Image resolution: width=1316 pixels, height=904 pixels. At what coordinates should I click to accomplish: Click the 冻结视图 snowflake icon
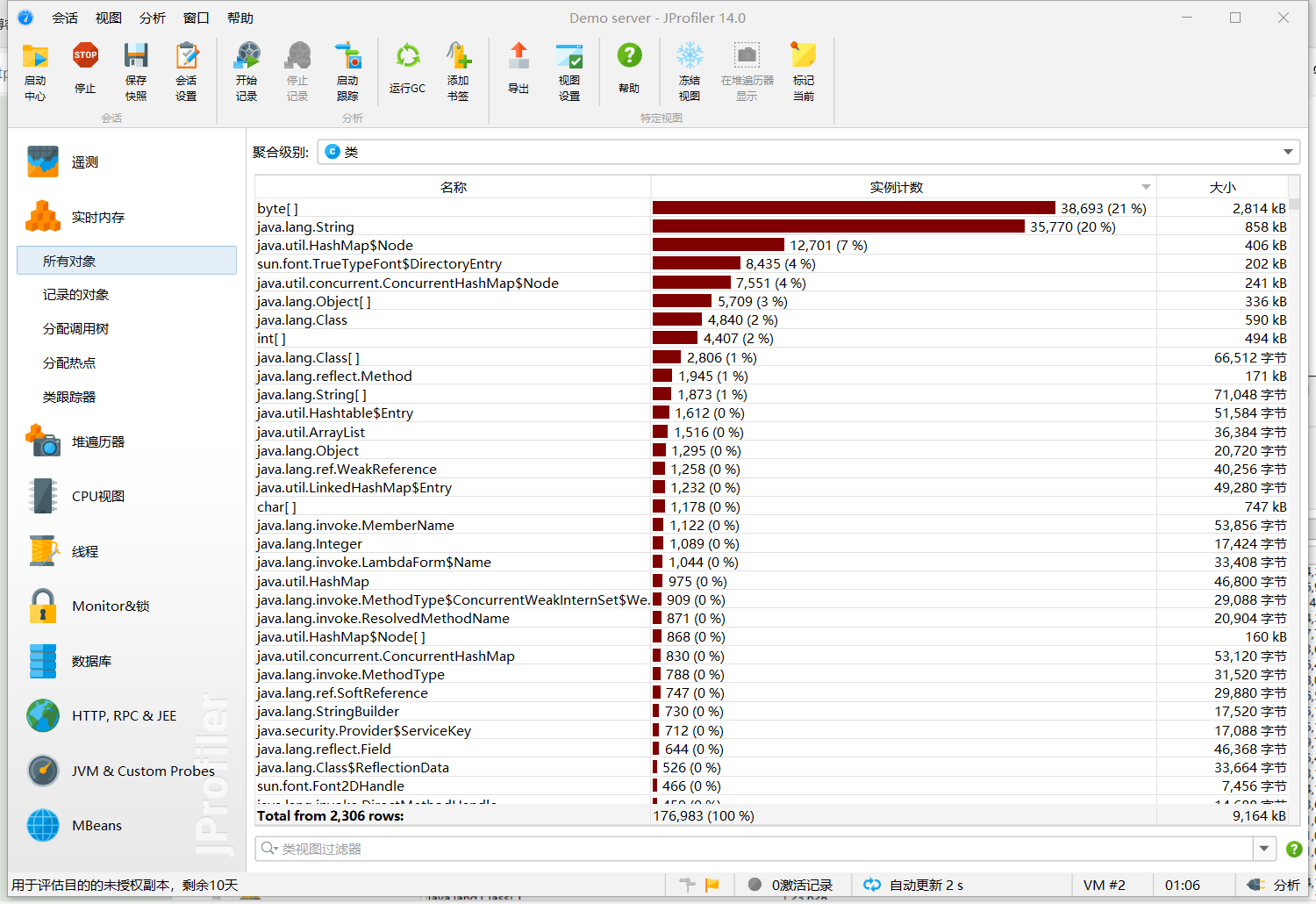pyautogui.click(x=690, y=56)
